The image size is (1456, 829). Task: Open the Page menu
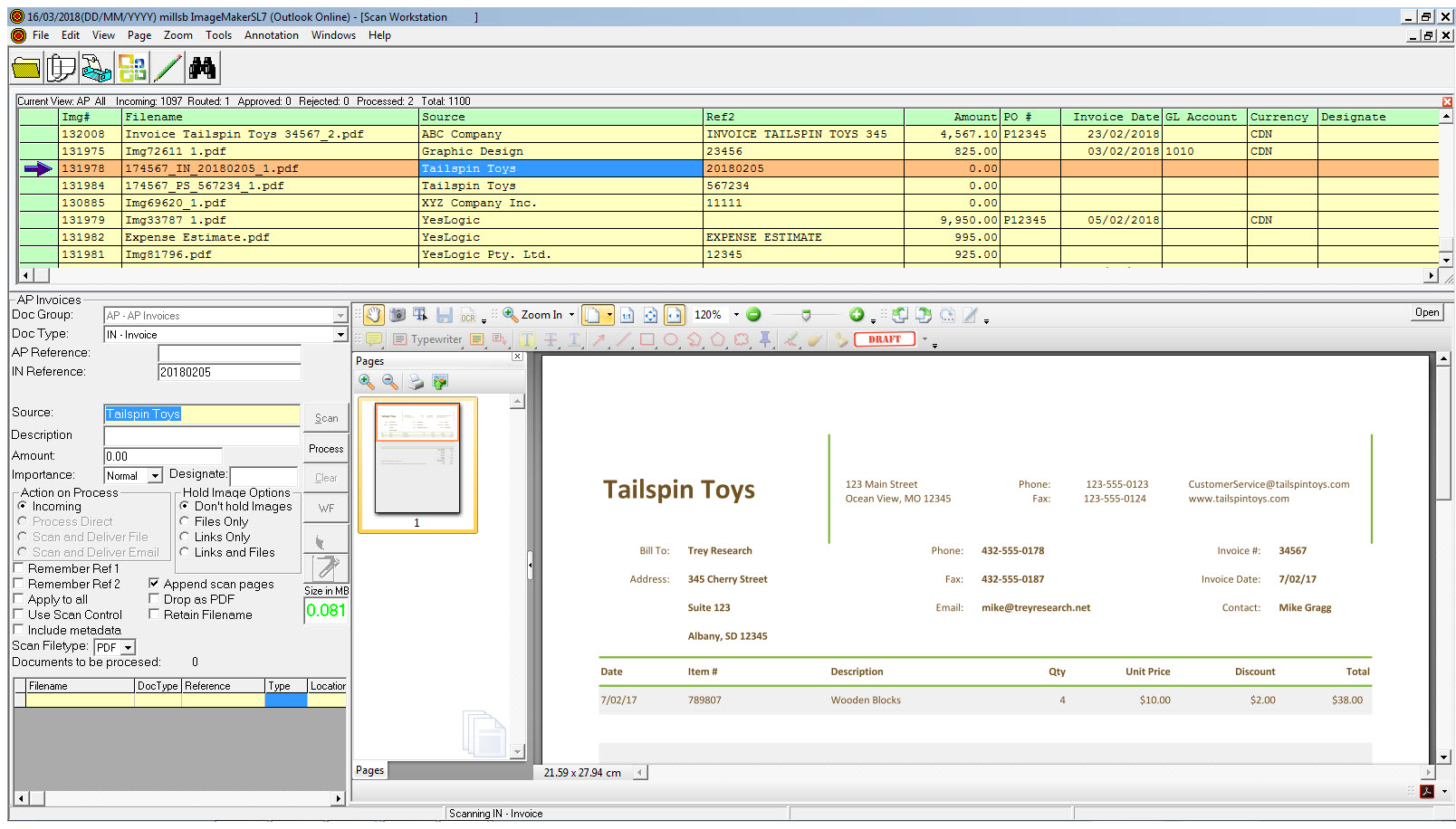pyautogui.click(x=139, y=35)
